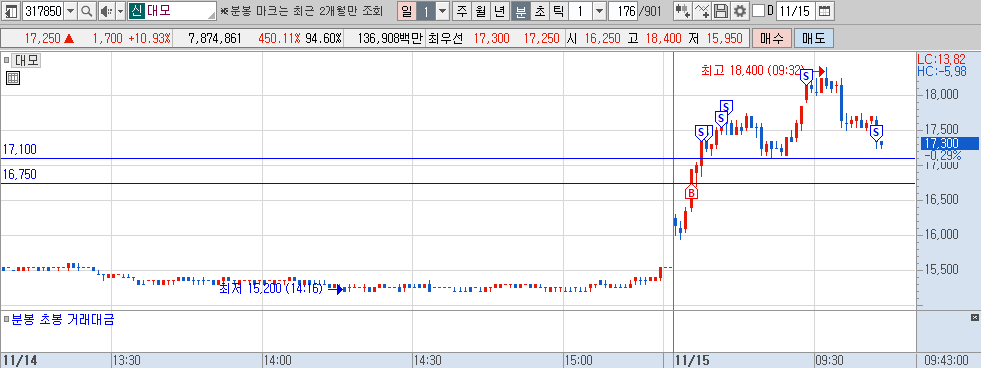
Task: Open the calendar date picker icon
Action: [x=825, y=11]
